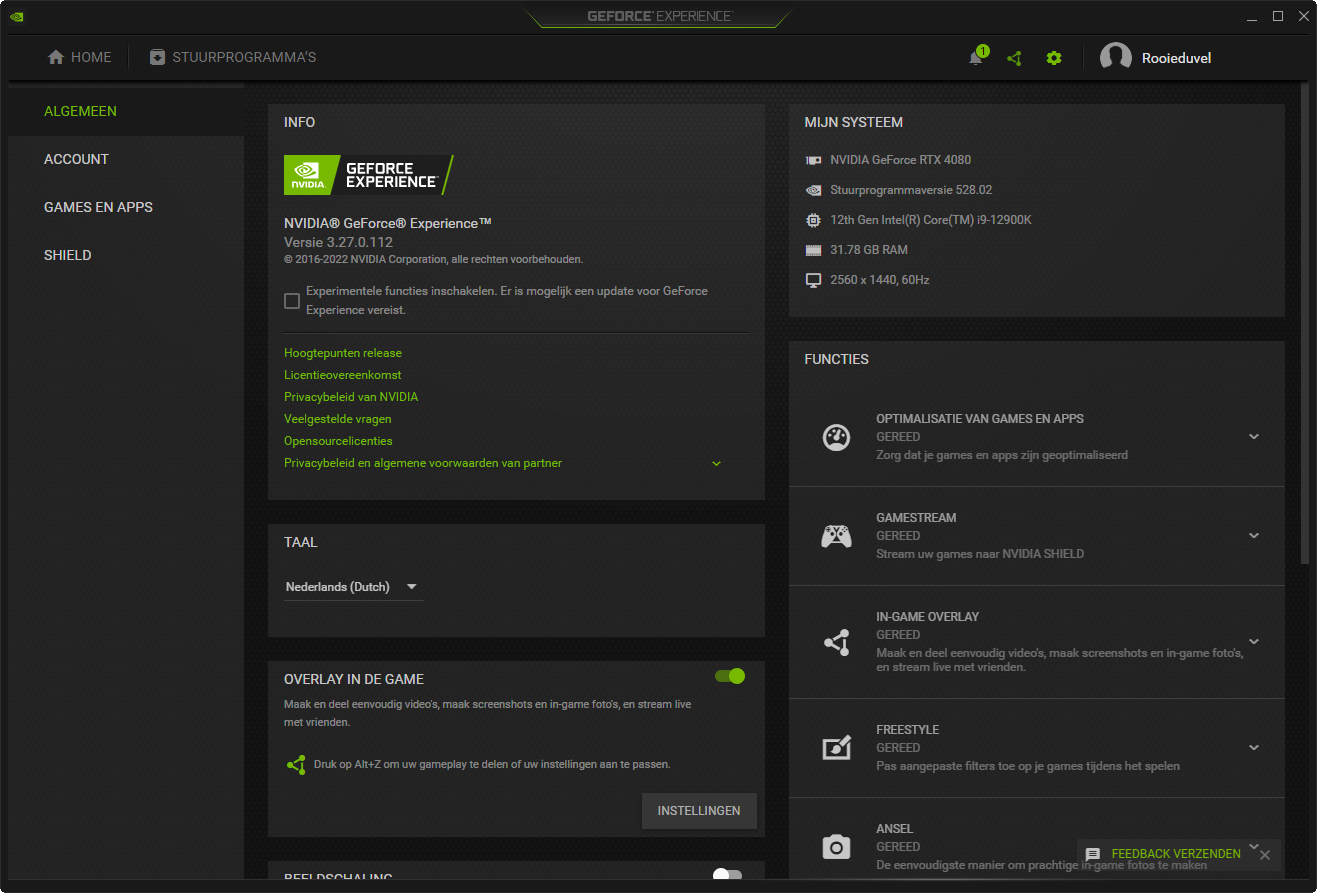The width and height of the screenshot is (1317, 893).
Task: Dismiss the Feedback verzenden banner
Action: click(x=1265, y=855)
